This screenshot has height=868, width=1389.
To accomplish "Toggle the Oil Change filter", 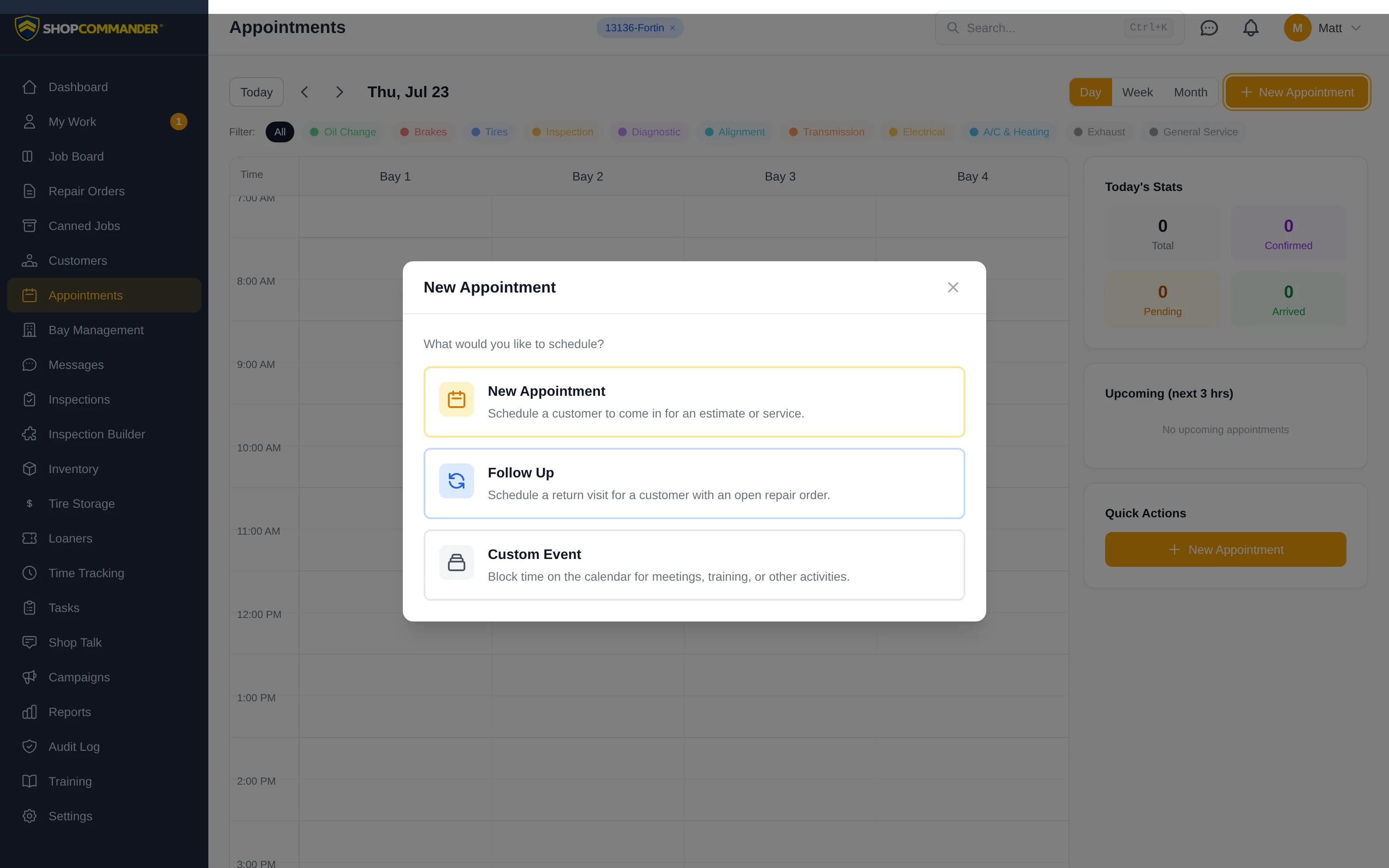I will (342, 132).
